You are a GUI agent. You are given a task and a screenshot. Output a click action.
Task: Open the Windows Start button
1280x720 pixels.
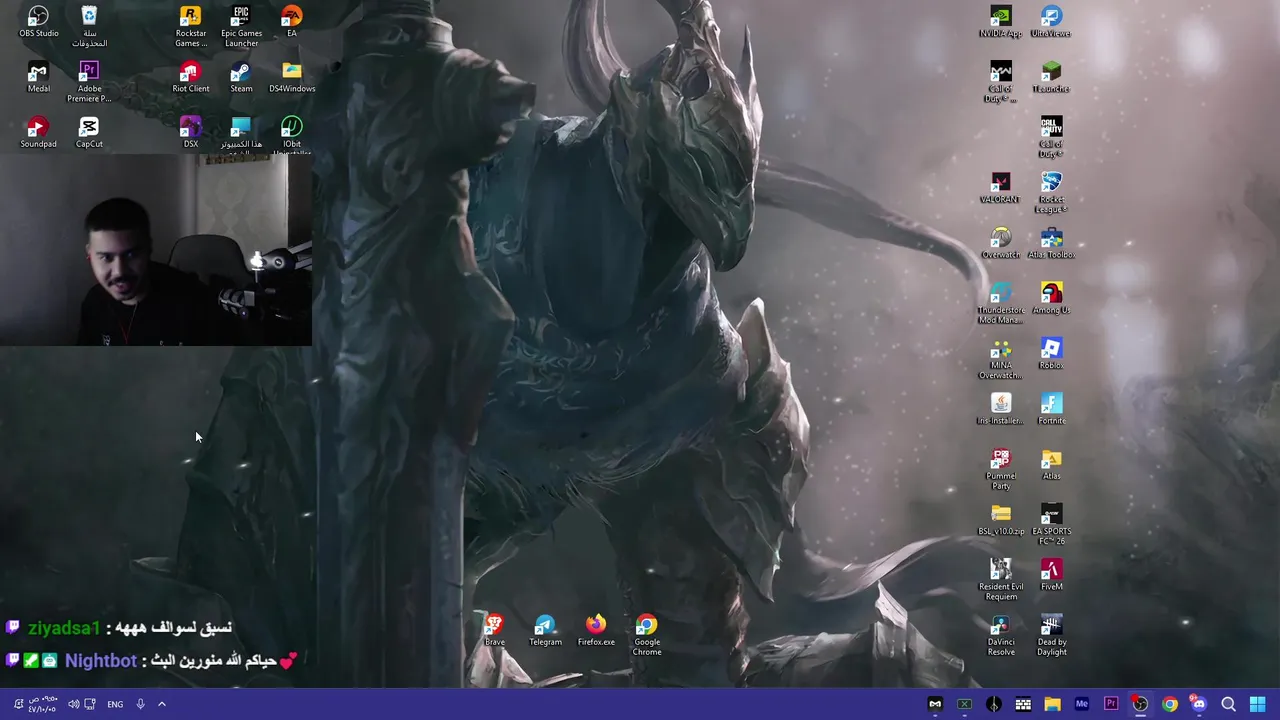(1257, 704)
